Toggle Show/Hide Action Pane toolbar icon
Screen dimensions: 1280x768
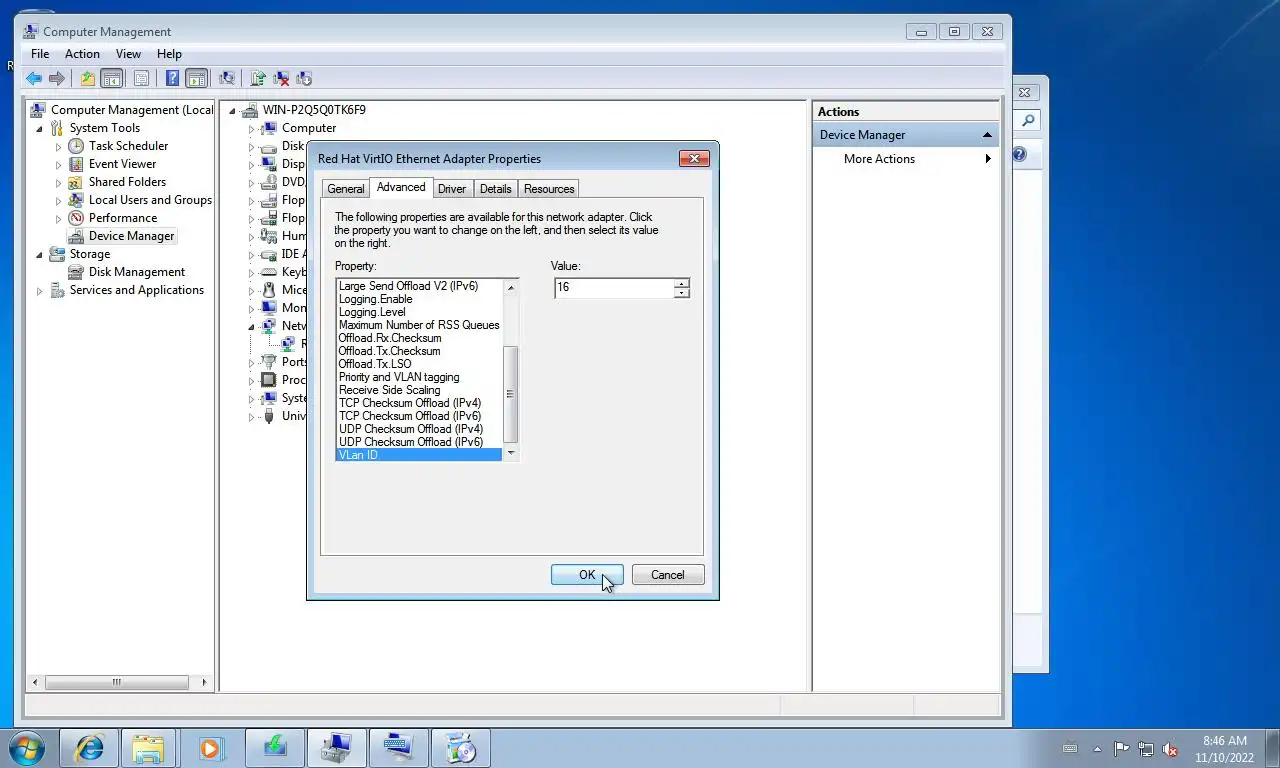(197, 78)
